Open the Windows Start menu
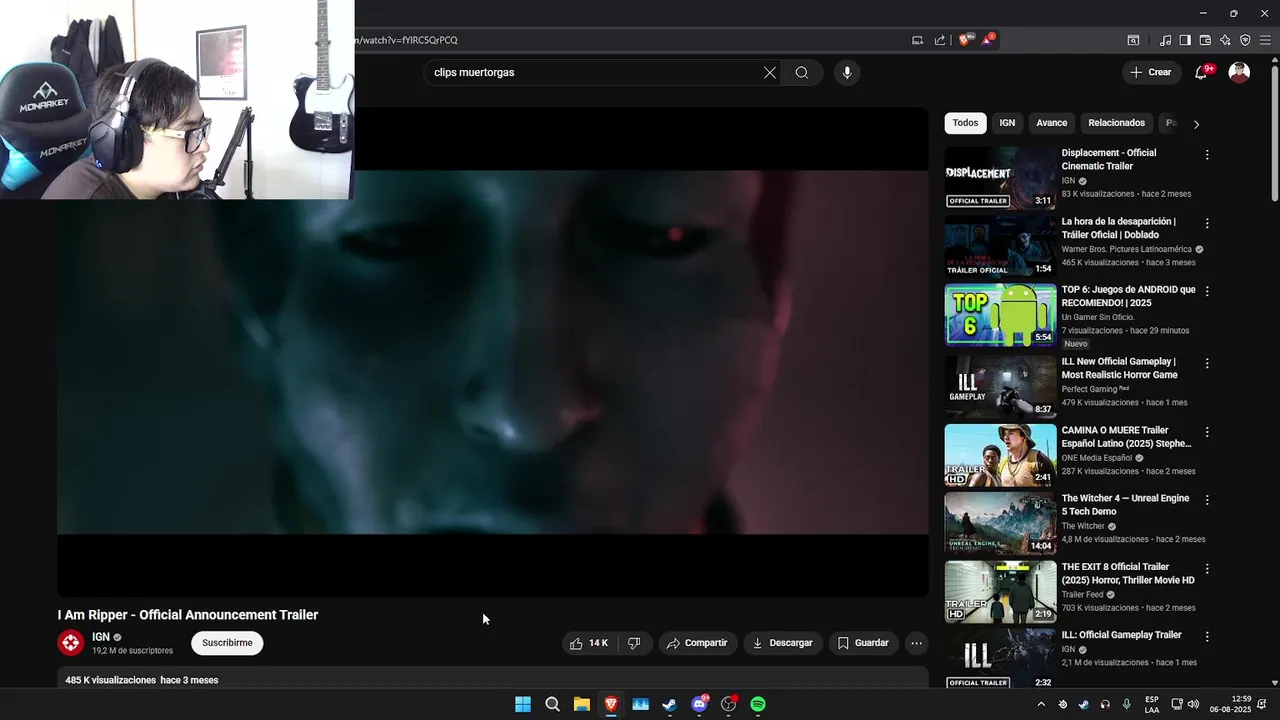Viewport: 1280px width, 720px height. 523,704
